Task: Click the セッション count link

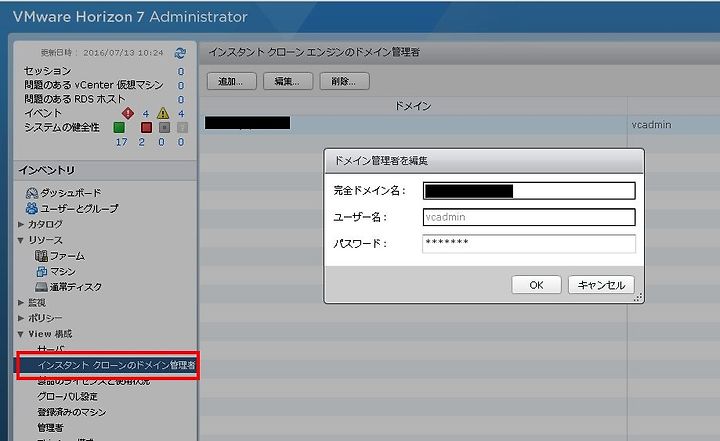Action: (x=180, y=72)
